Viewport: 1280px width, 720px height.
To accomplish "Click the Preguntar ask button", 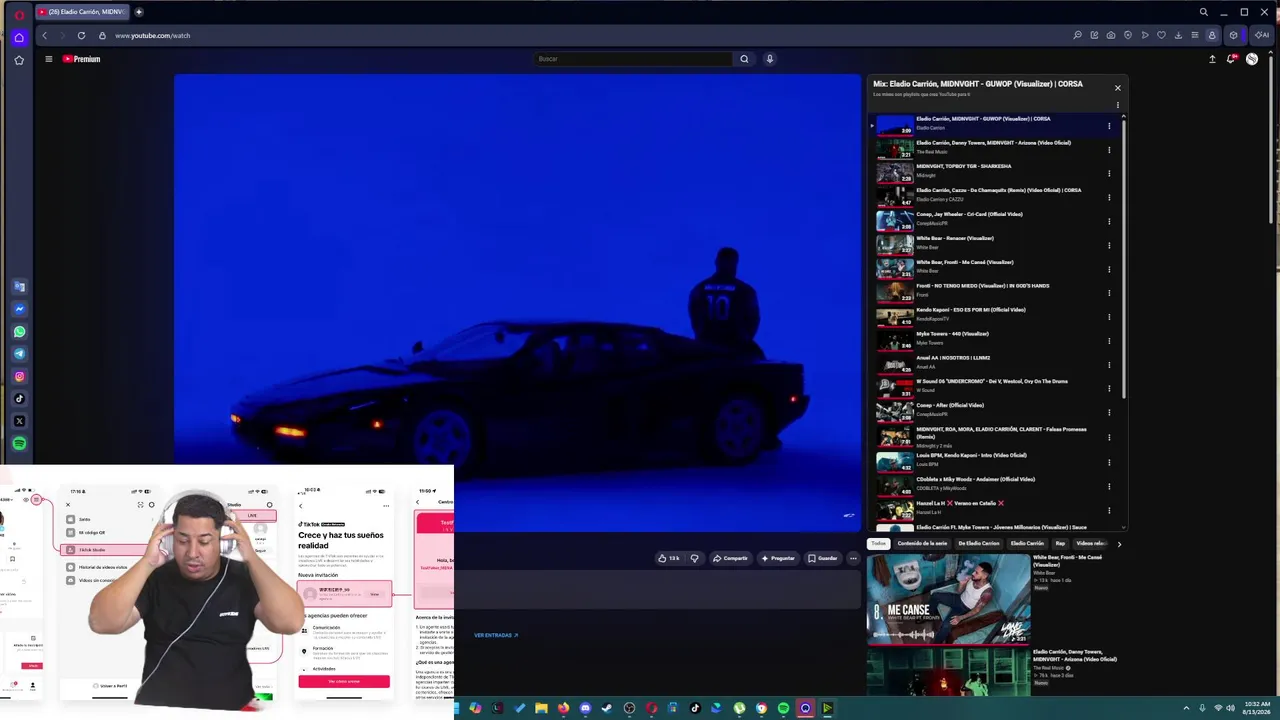I will [x=778, y=558].
